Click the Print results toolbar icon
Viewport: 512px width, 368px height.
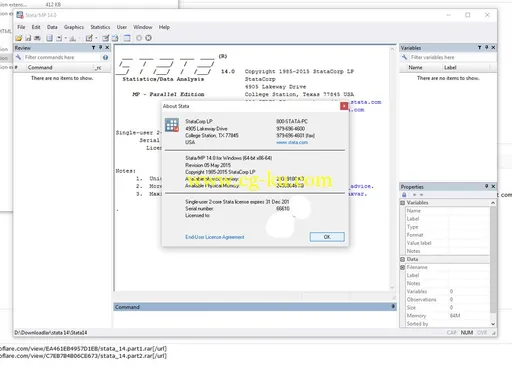[x=37, y=38]
